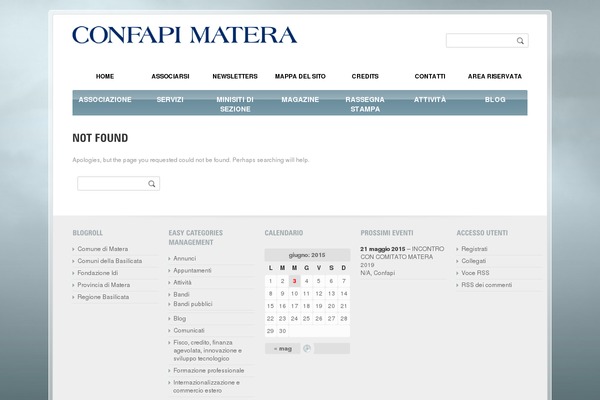The width and height of the screenshot is (600, 400).
Task: Open the AREA RISERVATA menu item
Action: coord(495,76)
